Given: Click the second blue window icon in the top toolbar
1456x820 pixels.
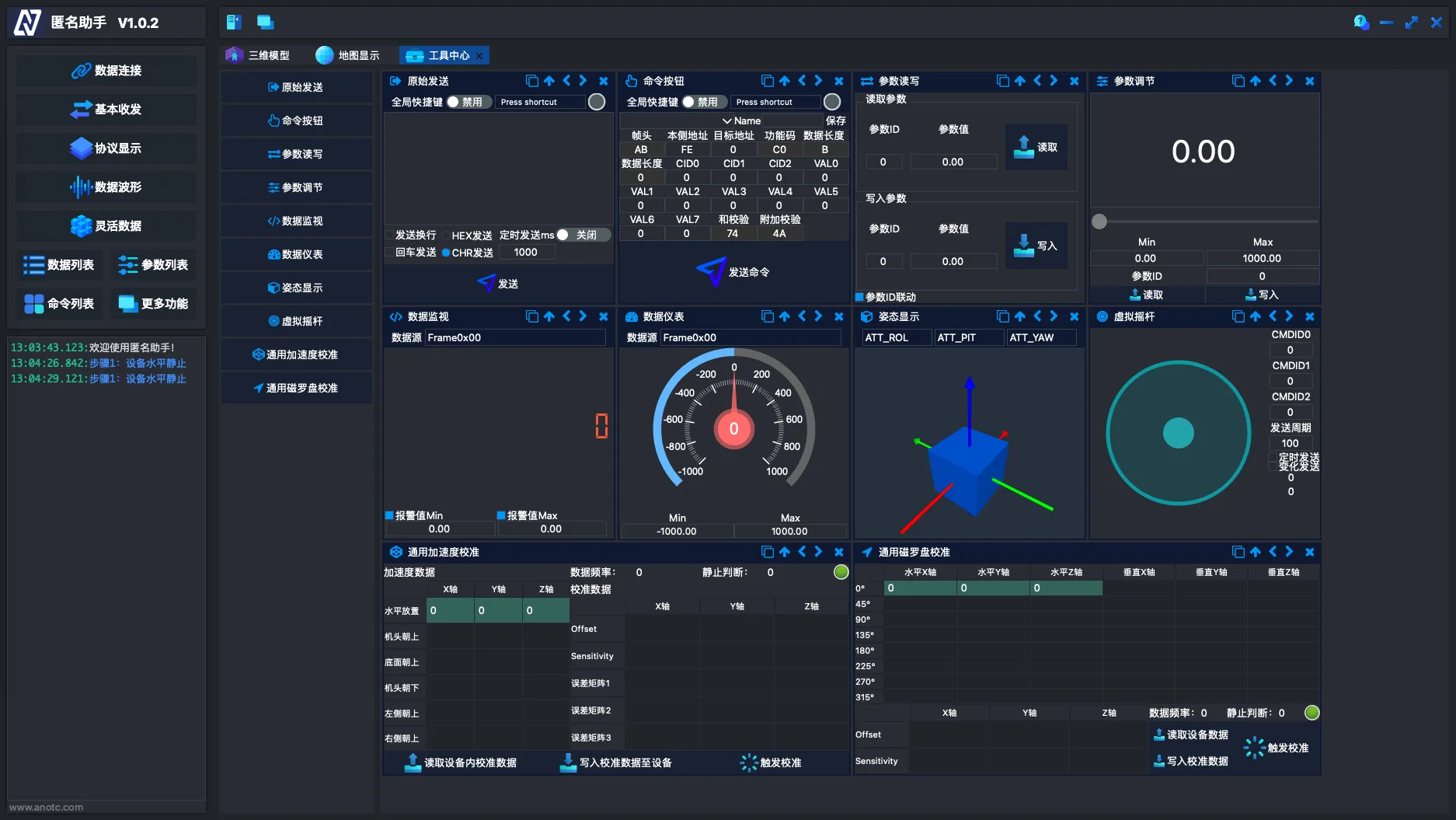Looking at the screenshot, I should click(265, 23).
